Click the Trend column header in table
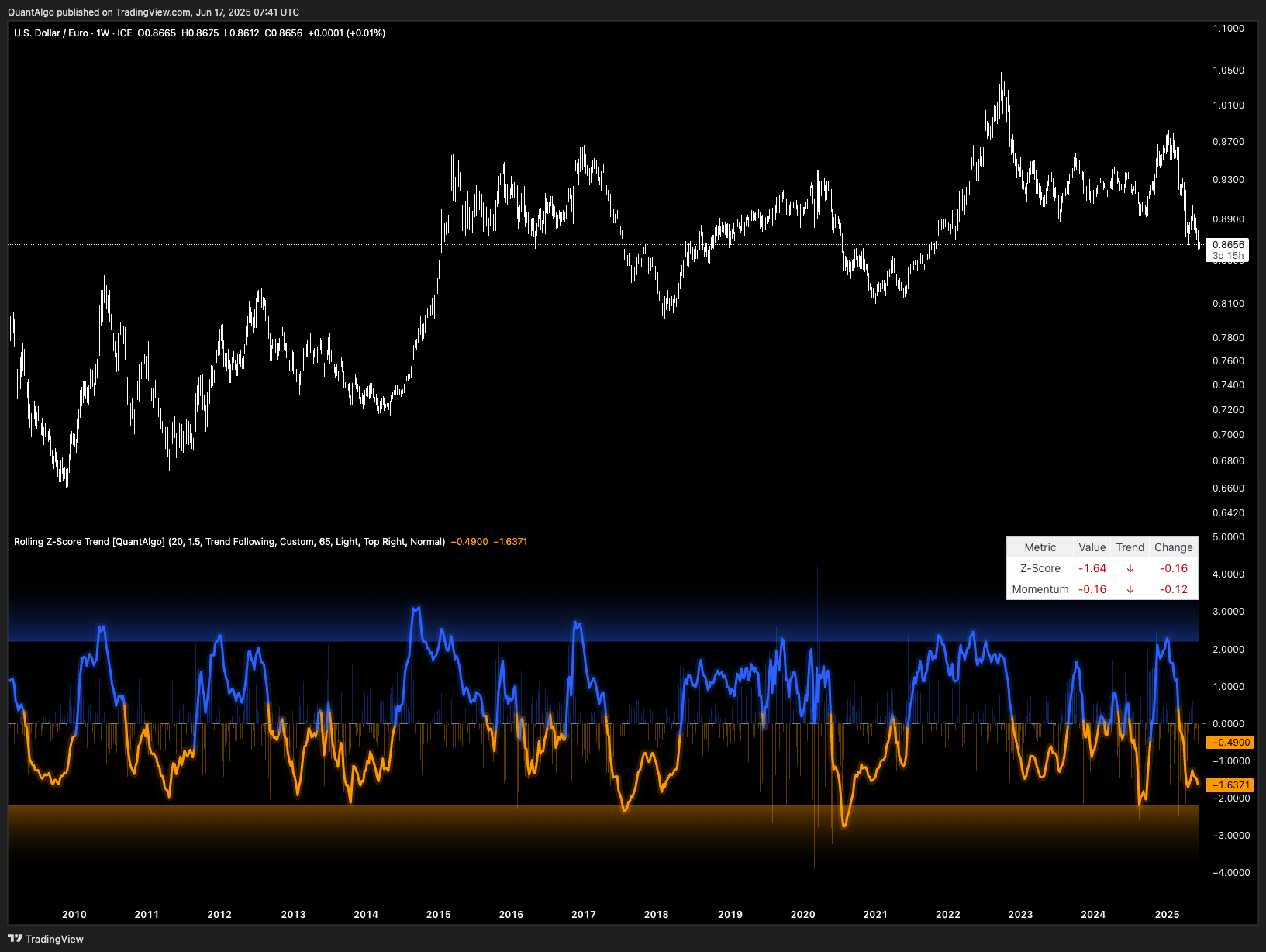The width and height of the screenshot is (1266, 952). point(1130,547)
